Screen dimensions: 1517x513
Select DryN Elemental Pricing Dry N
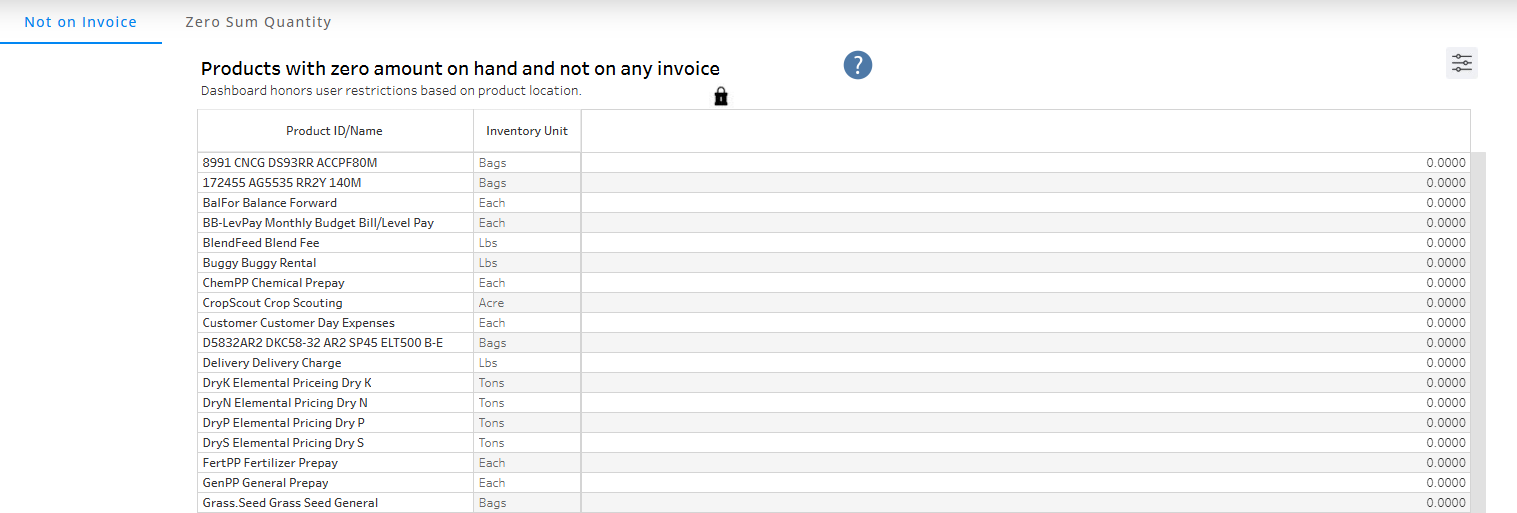coord(834,403)
